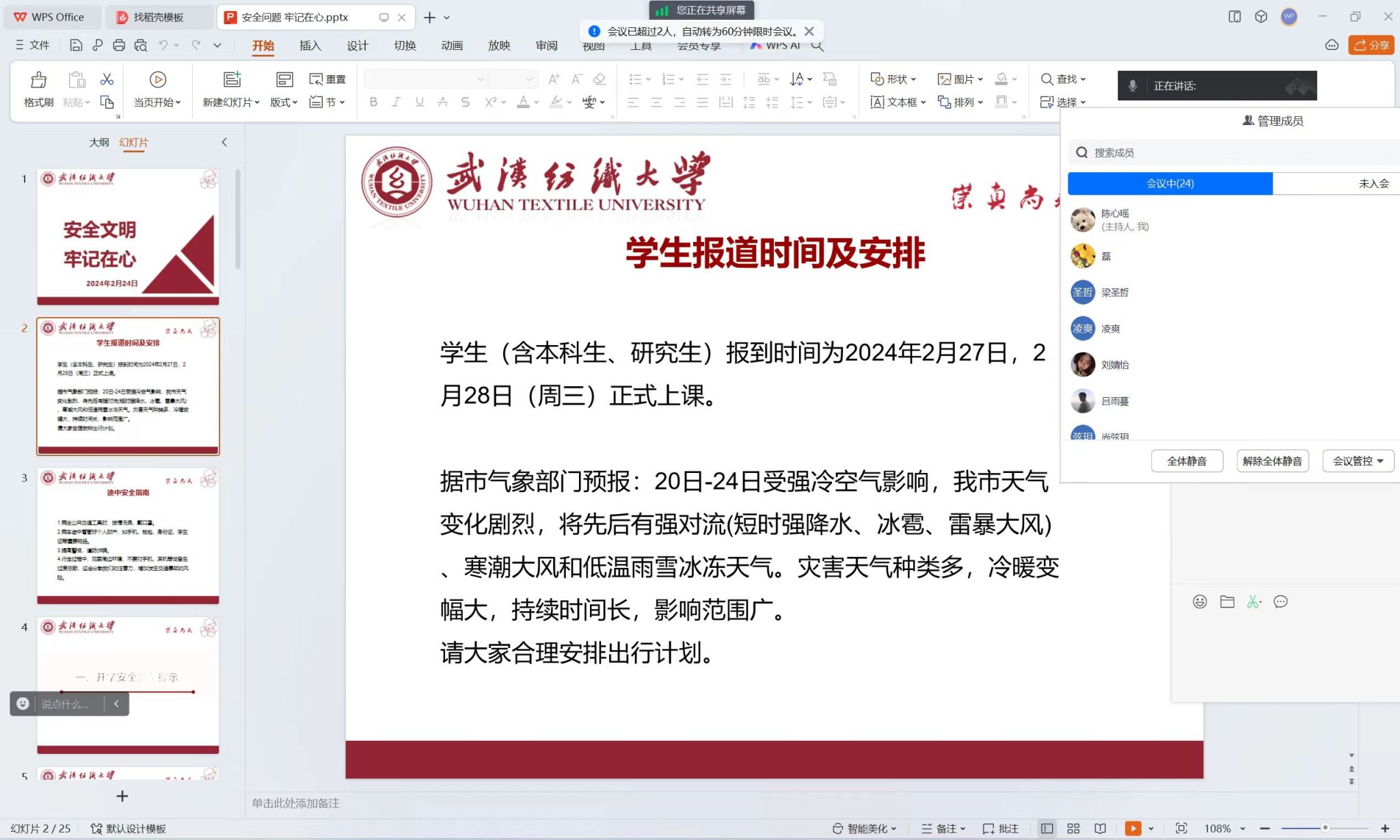Viewport: 1400px width, 840px height.
Task: Click the orange slideshow play button in status bar
Action: pyautogui.click(x=1133, y=828)
